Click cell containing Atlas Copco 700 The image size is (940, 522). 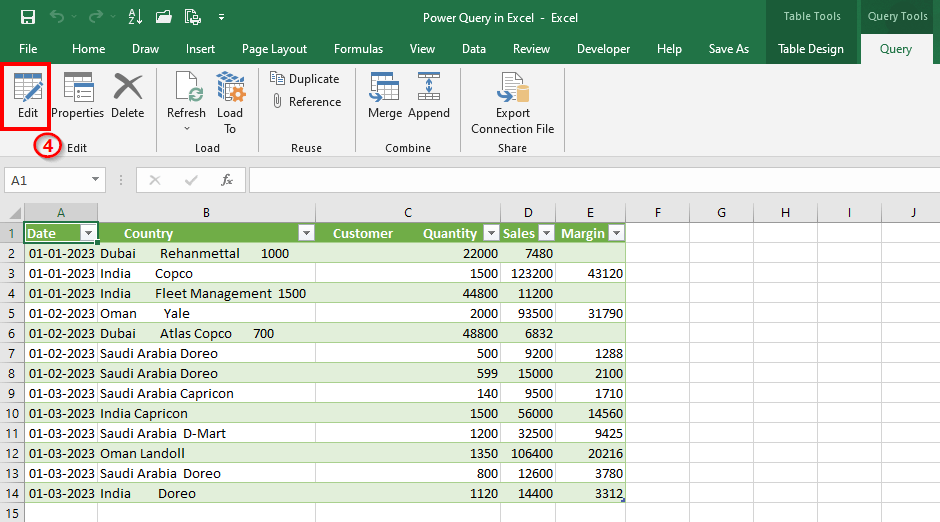(206, 333)
